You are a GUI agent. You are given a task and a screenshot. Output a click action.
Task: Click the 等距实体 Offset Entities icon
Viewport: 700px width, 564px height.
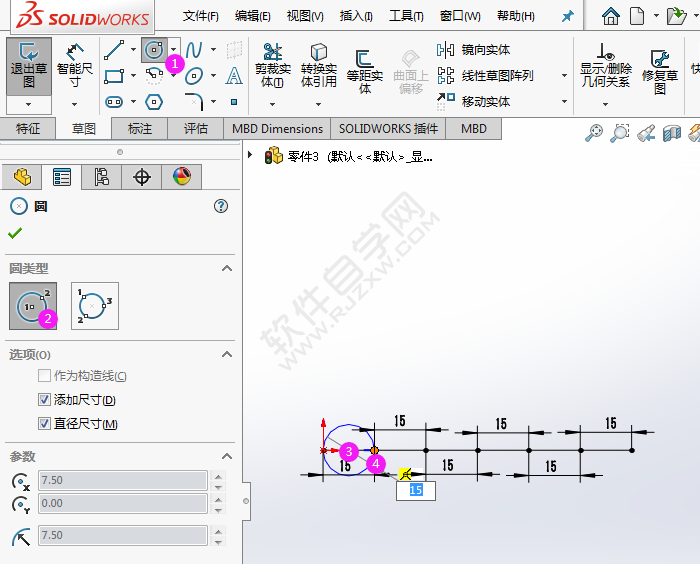tap(364, 68)
